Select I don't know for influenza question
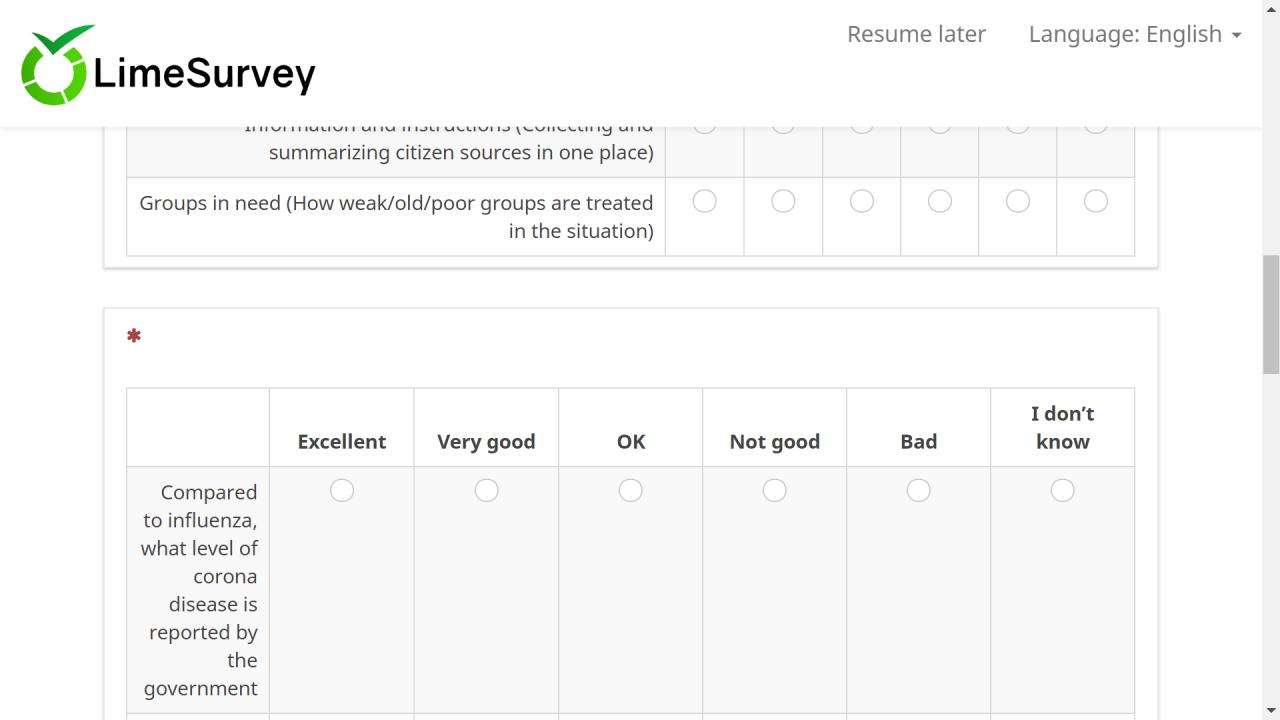 pos(1062,490)
